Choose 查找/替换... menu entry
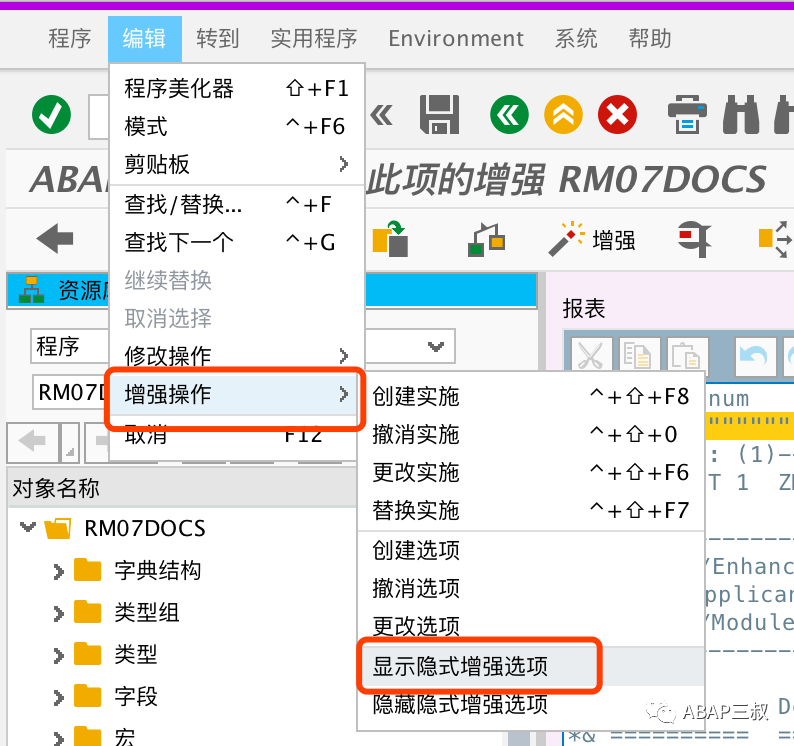Image resolution: width=794 pixels, height=746 pixels. [237, 205]
